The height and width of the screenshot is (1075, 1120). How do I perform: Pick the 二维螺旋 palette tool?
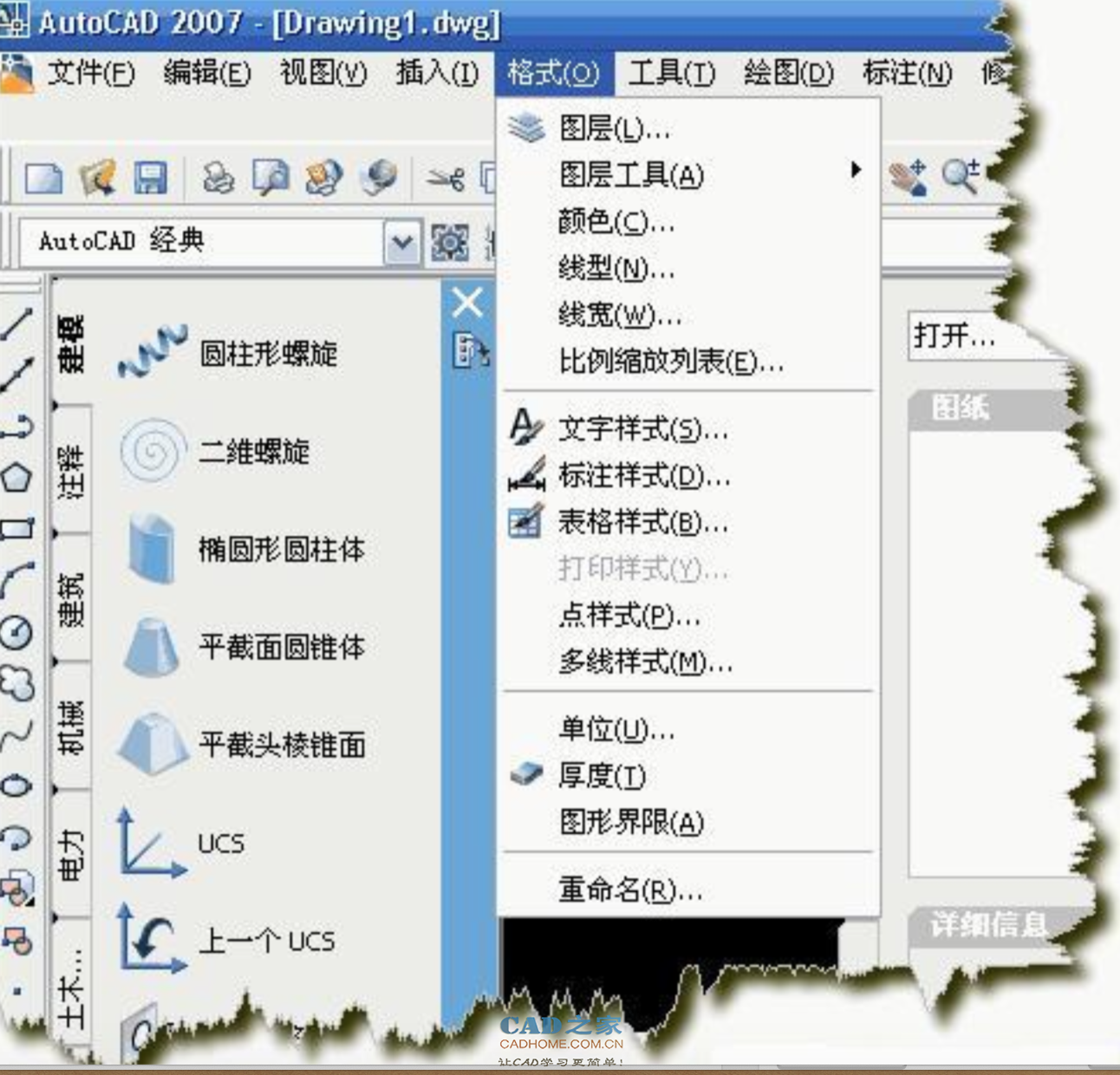(214, 452)
